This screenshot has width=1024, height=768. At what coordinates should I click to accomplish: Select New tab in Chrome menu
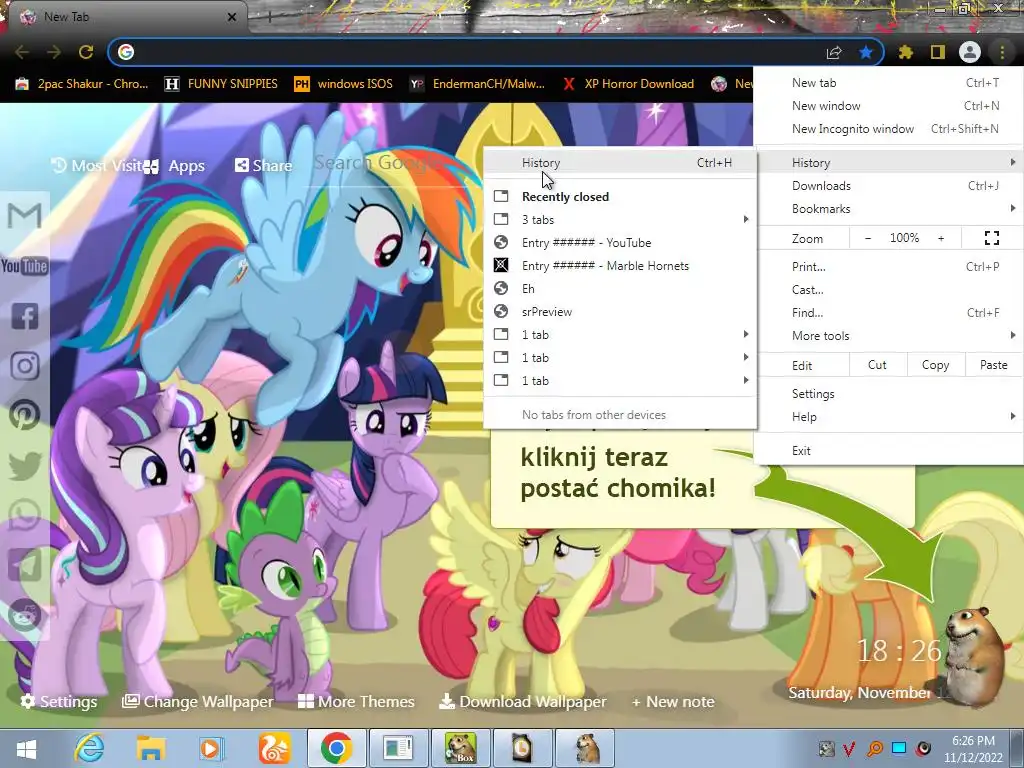[x=889, y=83]
